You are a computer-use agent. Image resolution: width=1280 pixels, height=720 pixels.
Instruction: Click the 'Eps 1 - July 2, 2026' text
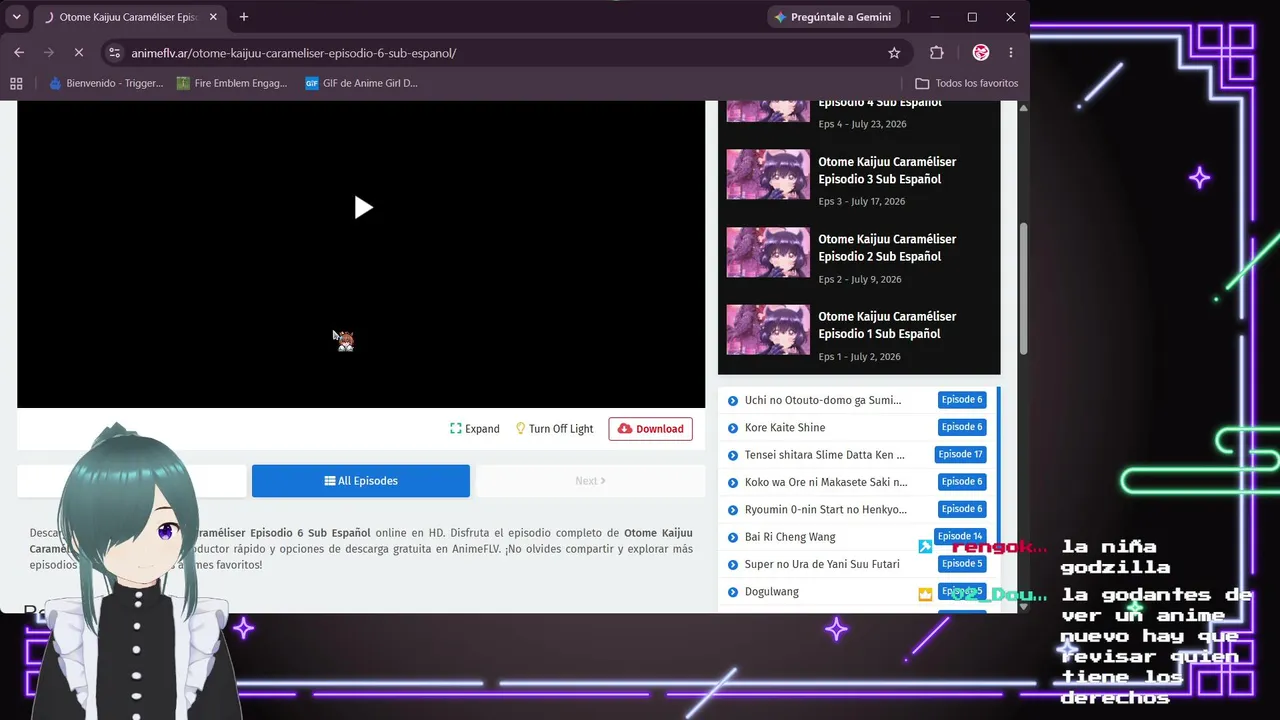pos(860,357)
